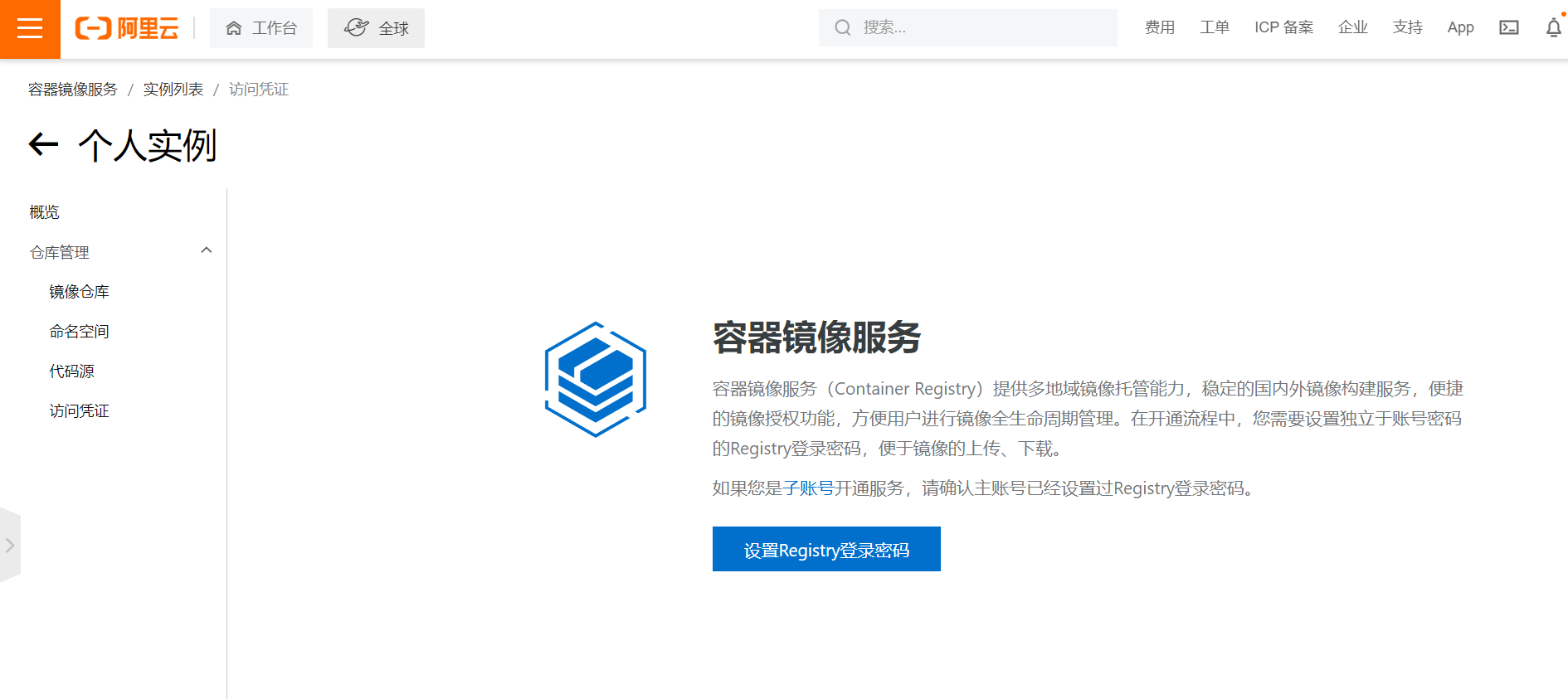Image resolution: width=1568 pixels, height=699 pixels.
Task: Launch Cloud Shell terminal icon
Action: 1509,27
